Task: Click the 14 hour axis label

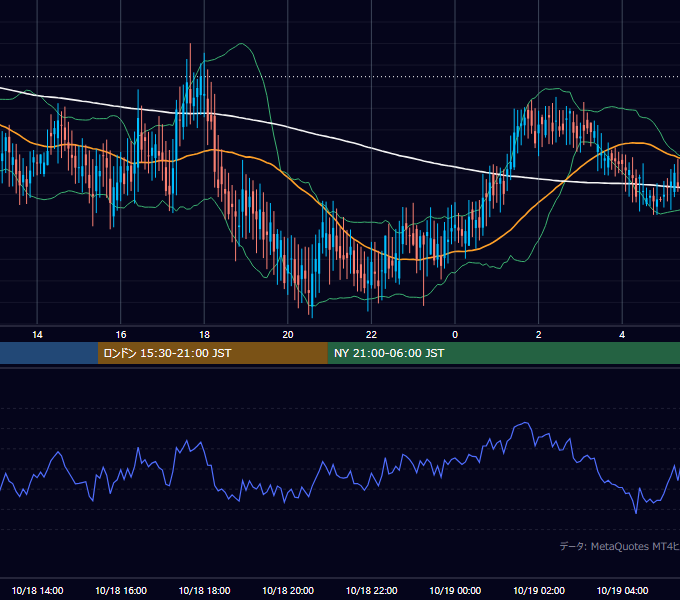Action: 37,335
